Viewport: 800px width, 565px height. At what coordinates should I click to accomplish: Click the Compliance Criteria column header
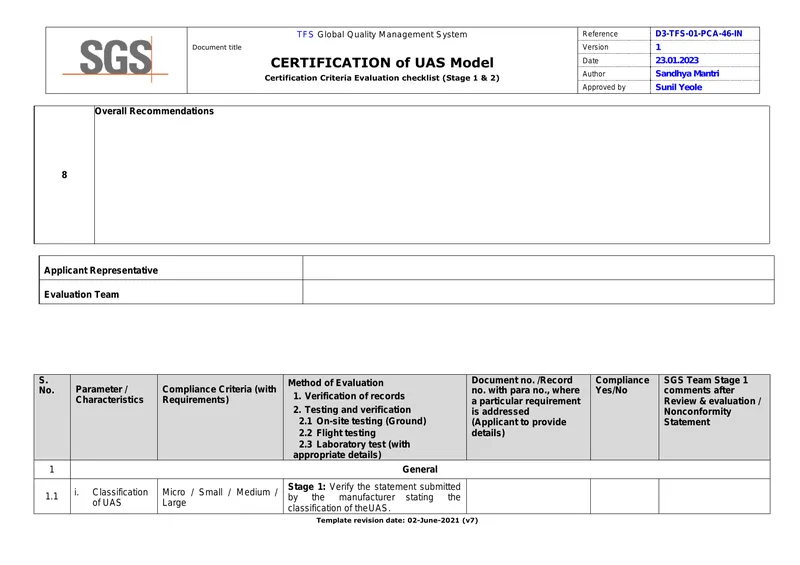point(220,417)
